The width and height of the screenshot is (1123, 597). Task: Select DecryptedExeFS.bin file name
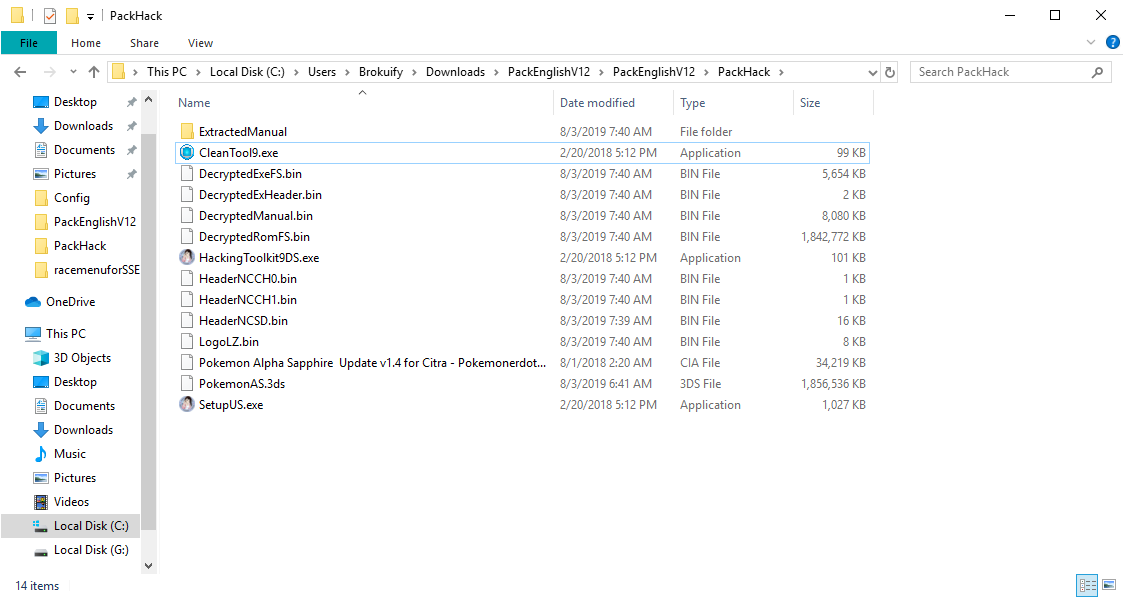click(x=251, y=174)
